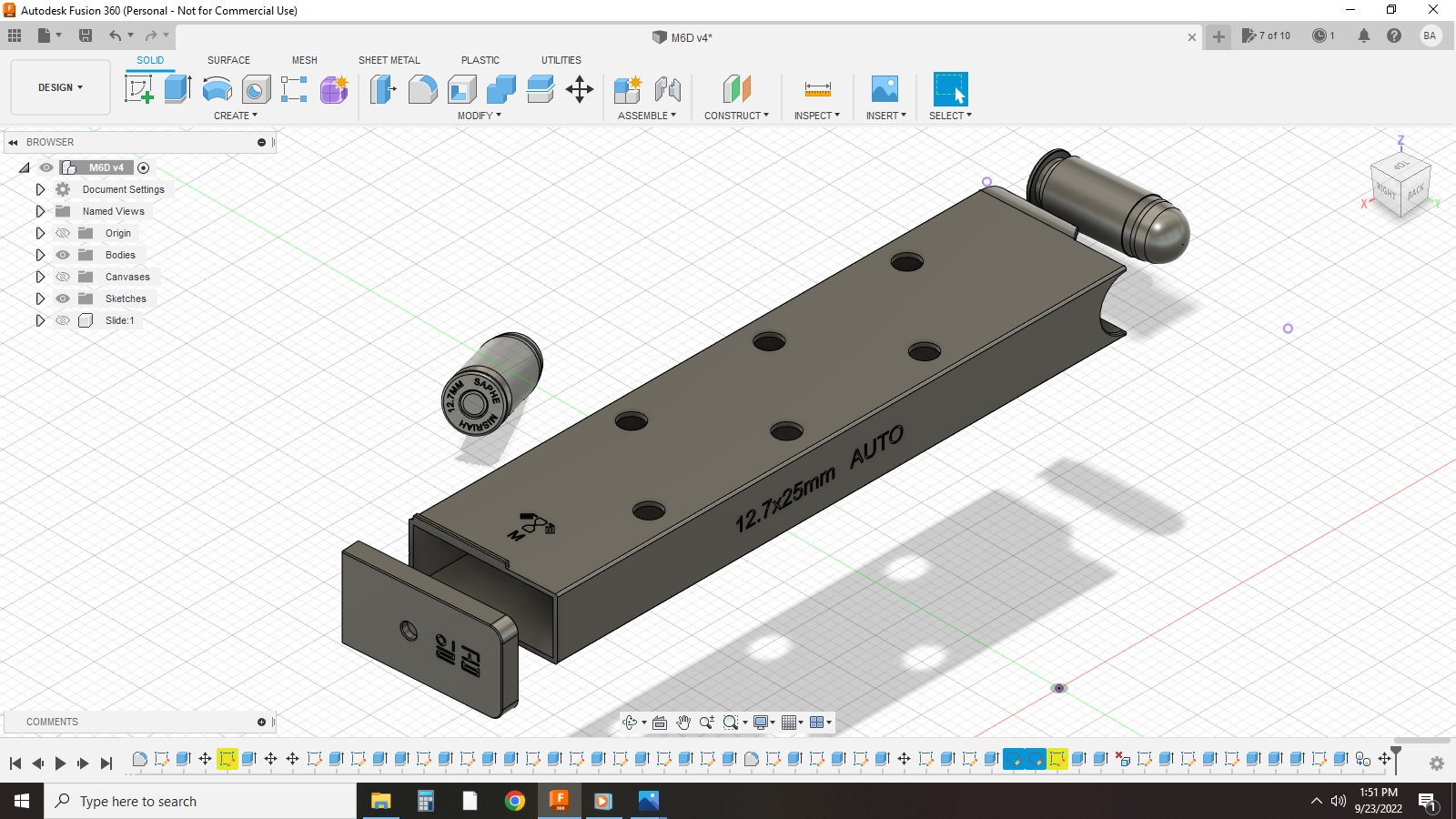Image resolution: width=1456 pixels, height=819 pixels.
Task: Select the Rectangular Pattern tool
Action: (x=294, y=89)
